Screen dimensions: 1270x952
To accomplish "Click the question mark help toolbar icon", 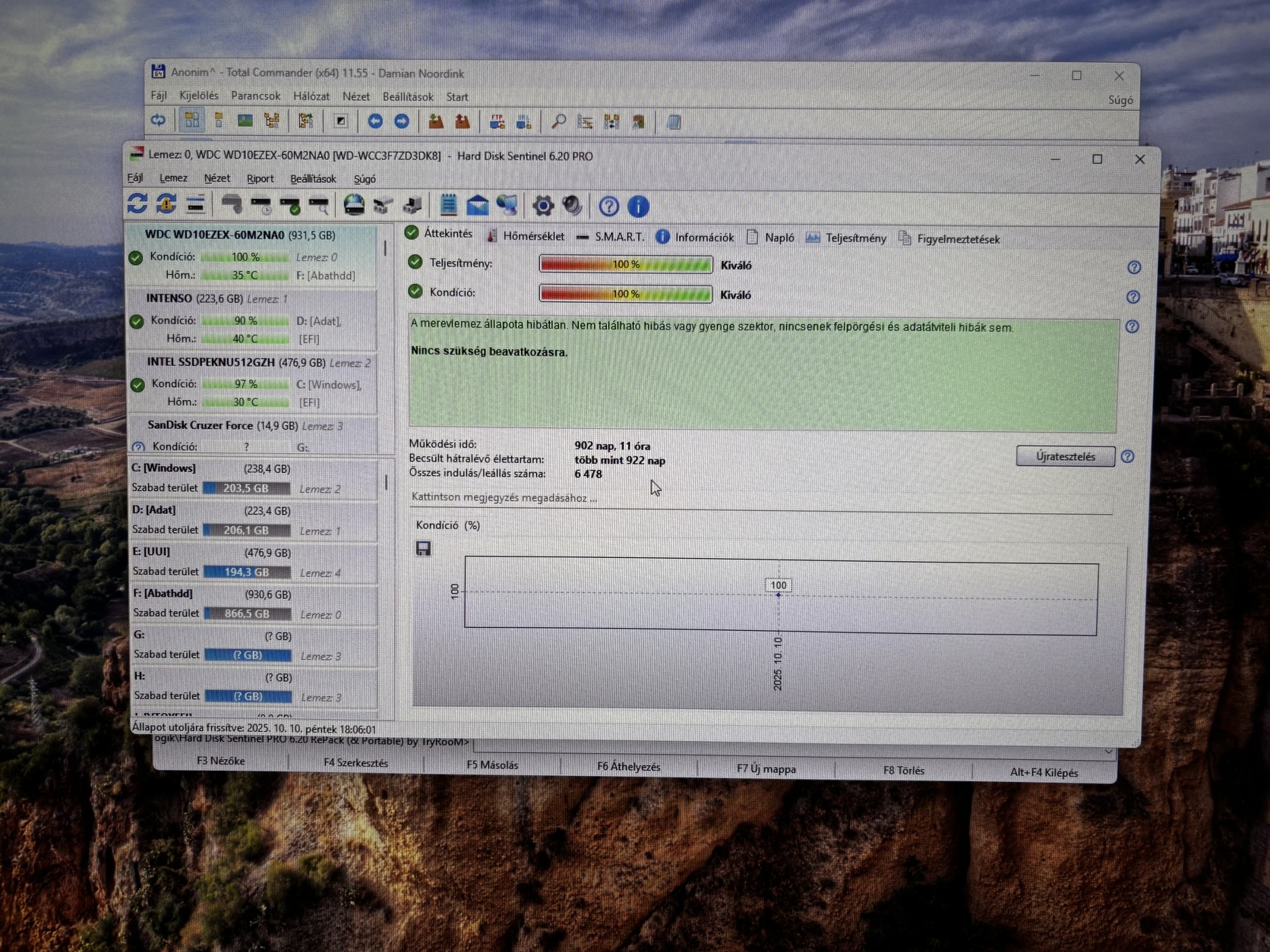I will tap(608, 206).
